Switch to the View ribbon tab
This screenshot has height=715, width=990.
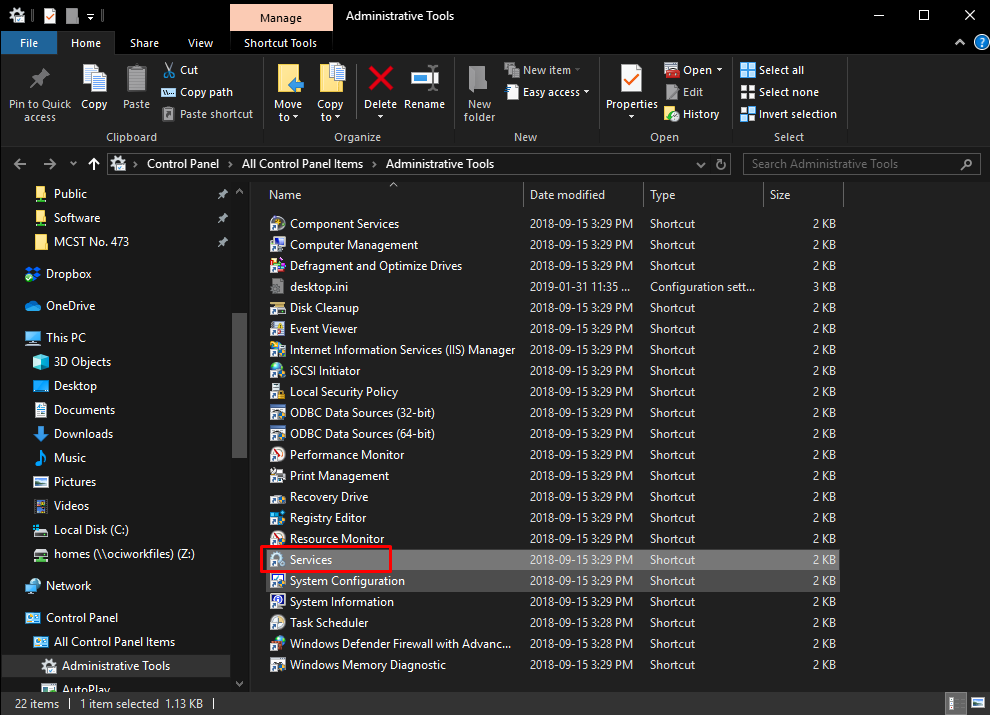pyautogui.click(x=200, y=43)
